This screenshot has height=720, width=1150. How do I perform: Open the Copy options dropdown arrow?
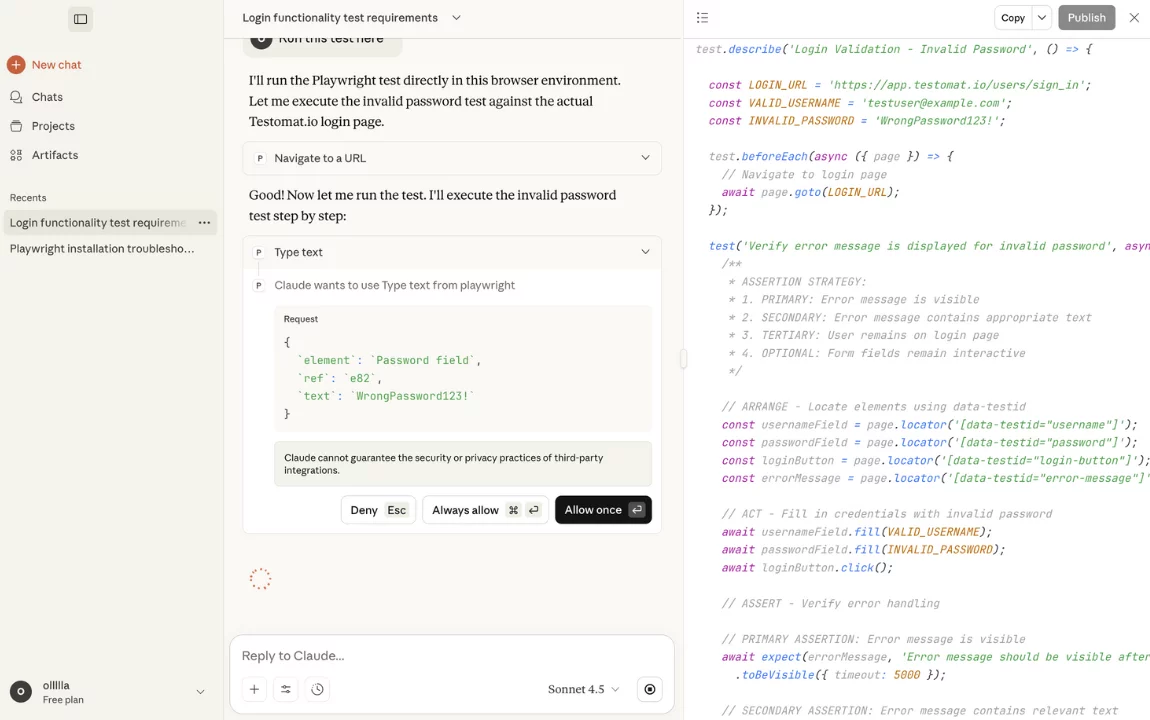1042,18
